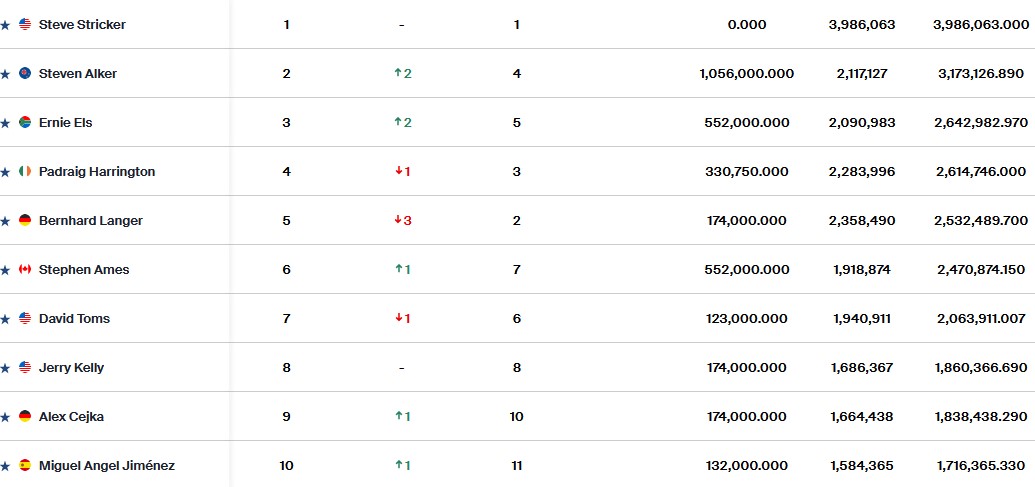1035x487 pixels.
Task: Click the Germany flag beside Alex Cejka
Action: tap(25, 416)
